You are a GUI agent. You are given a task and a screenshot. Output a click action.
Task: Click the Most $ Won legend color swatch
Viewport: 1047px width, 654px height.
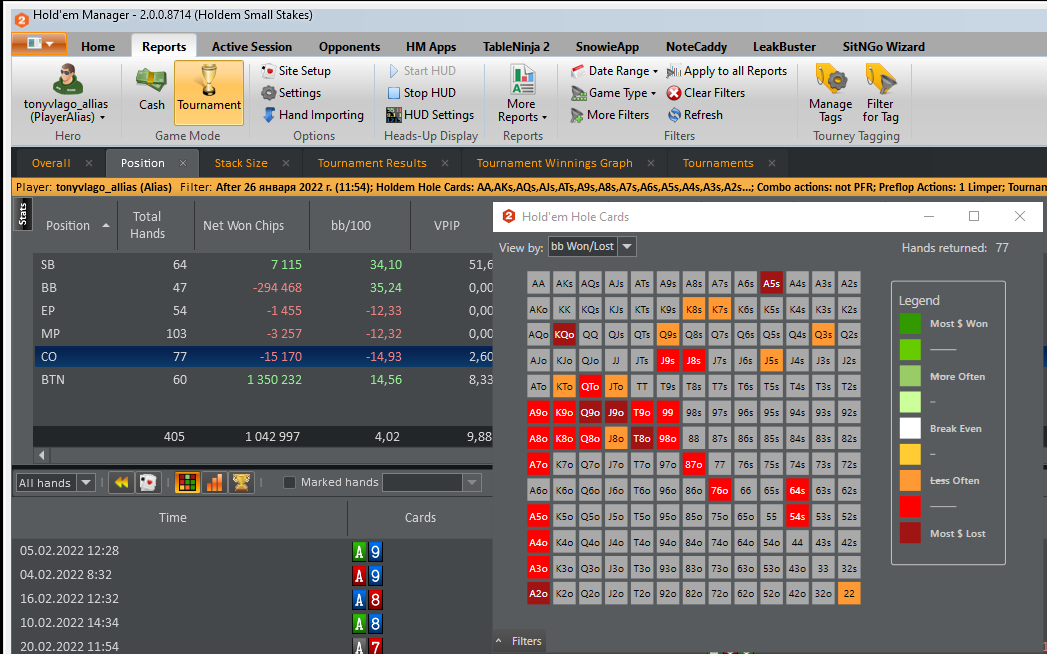(909, 323)
